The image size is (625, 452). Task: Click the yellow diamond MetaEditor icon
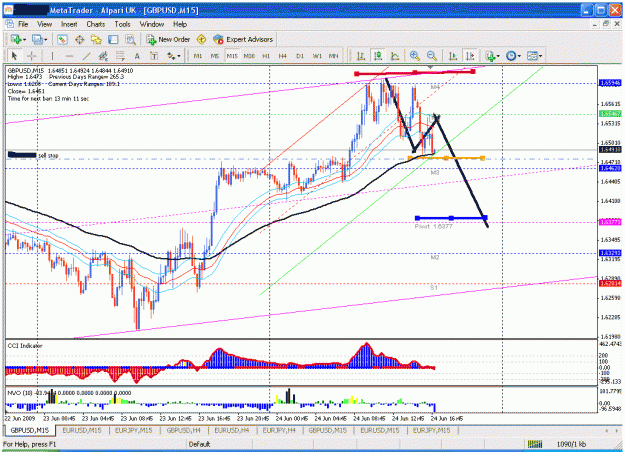(x=201, y=39)
